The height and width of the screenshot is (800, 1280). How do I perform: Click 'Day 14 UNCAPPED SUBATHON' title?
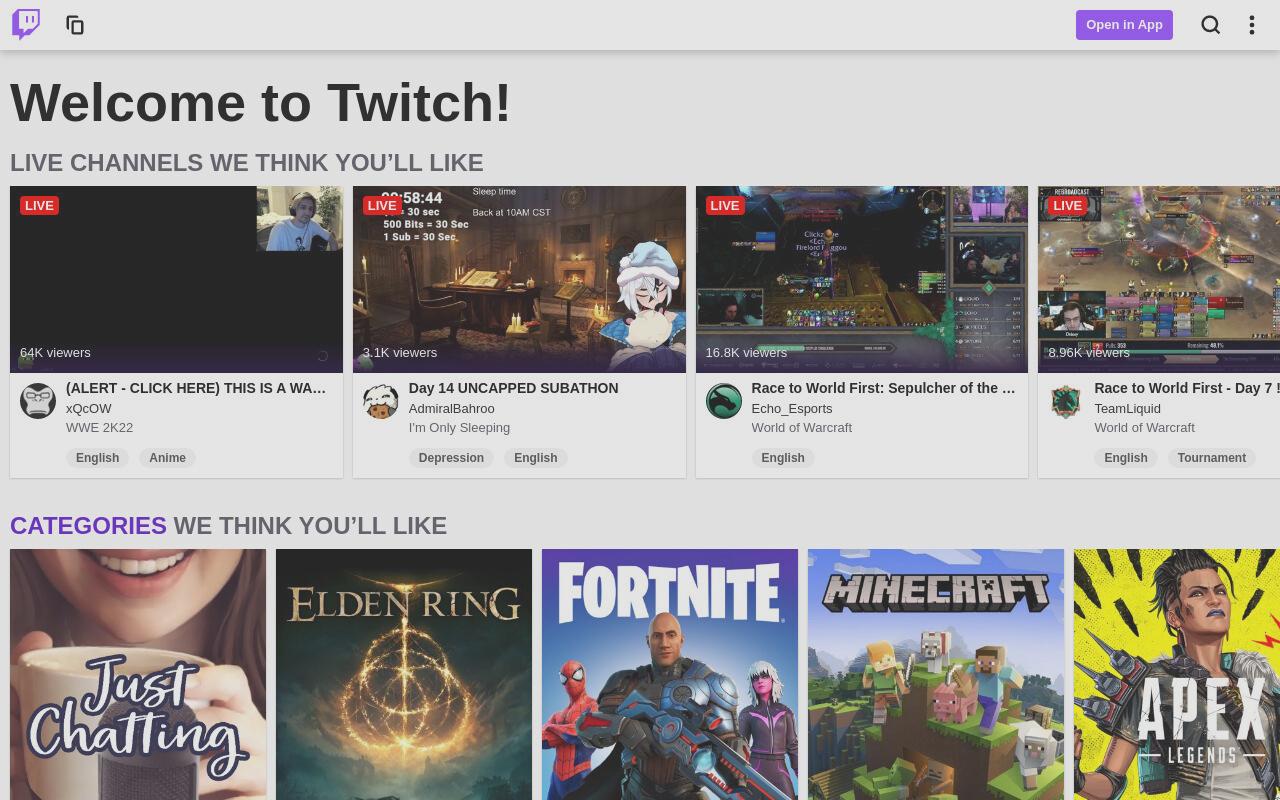coord(514,388)
